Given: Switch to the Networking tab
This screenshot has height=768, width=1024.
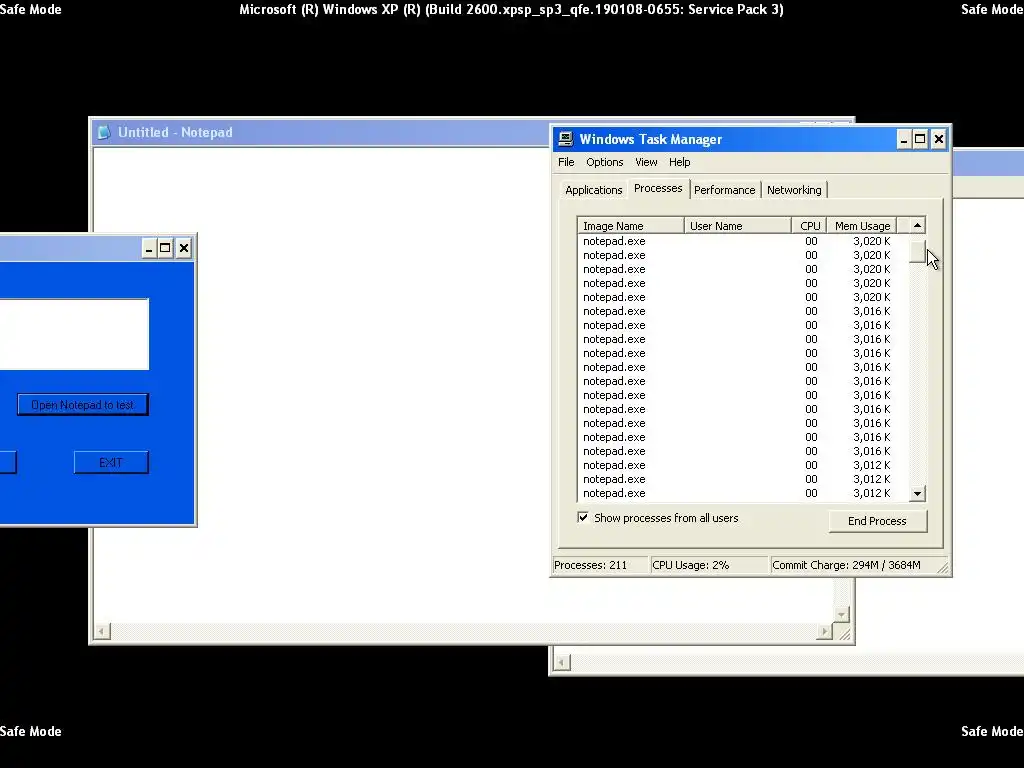Looking at the screenshot, I should [794, 190].
